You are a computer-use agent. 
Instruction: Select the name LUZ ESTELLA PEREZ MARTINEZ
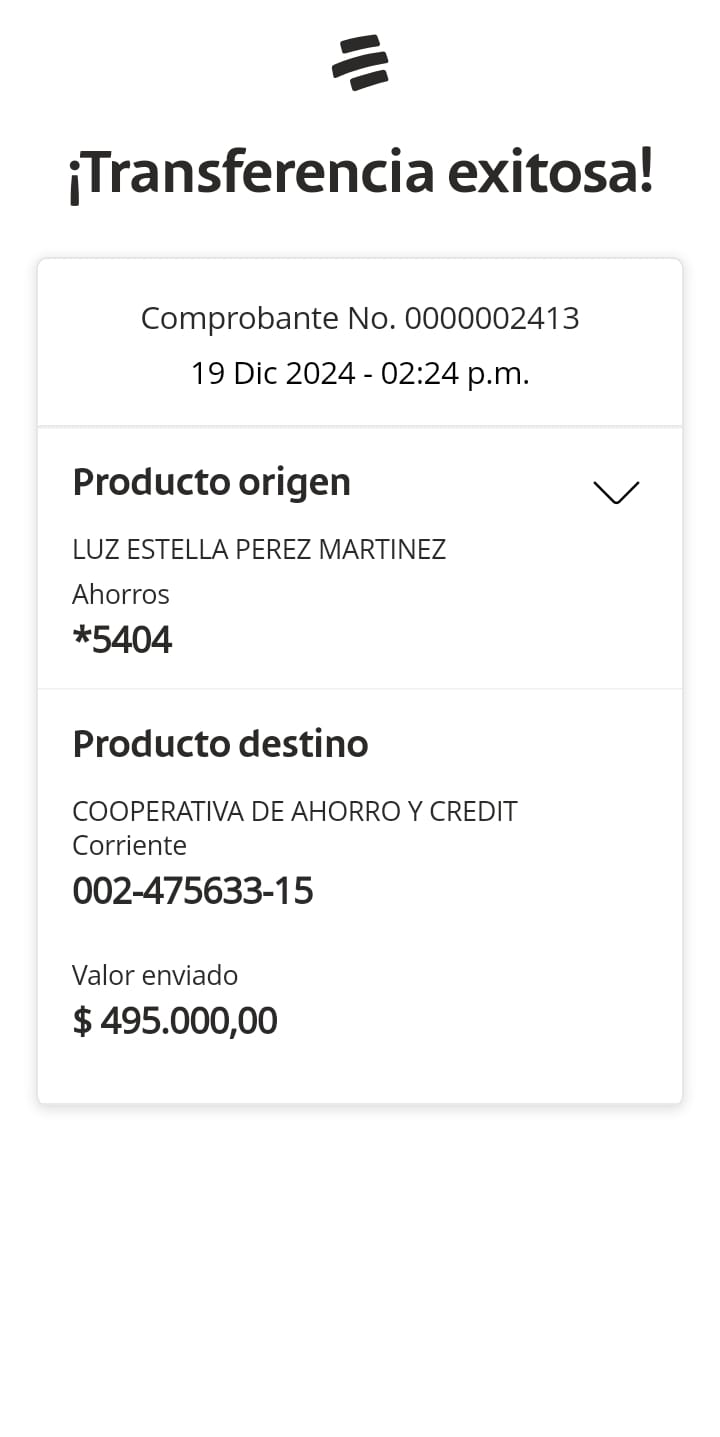[259, 549]
